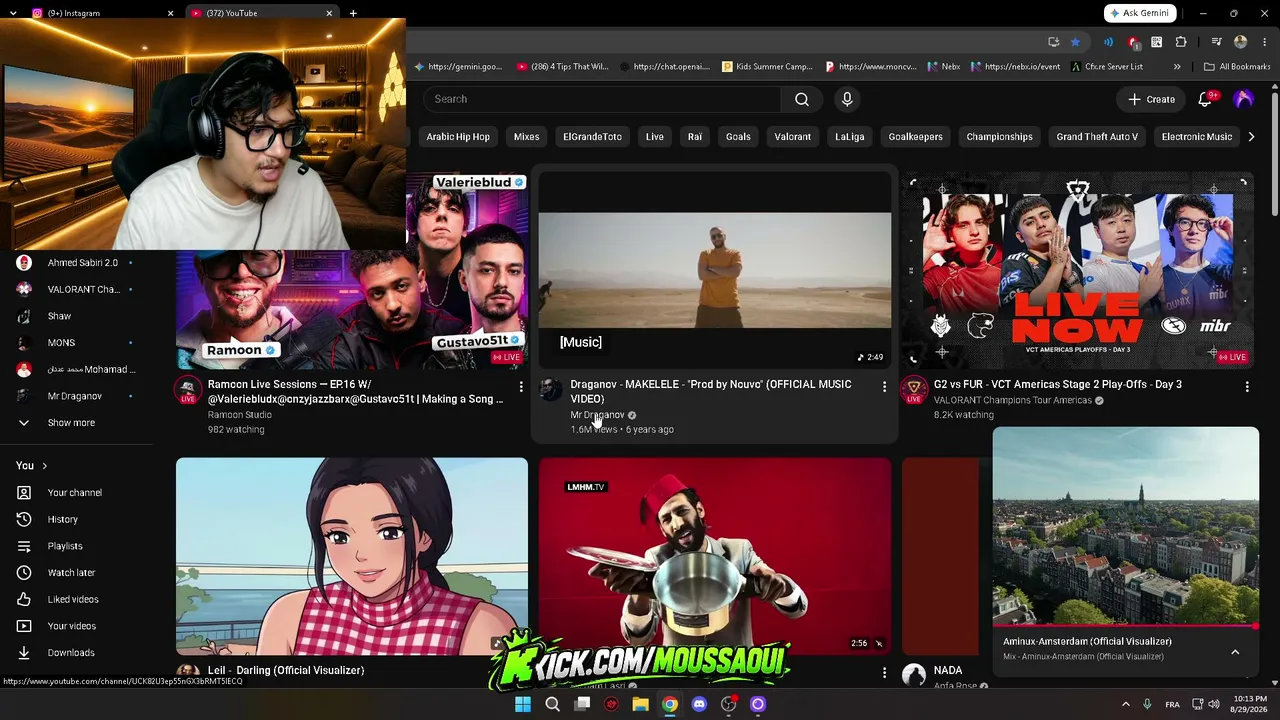Screen dimensions: 1280x720
Task: Select the Grand Theft Auto V chip
Action: point(1097,137)
